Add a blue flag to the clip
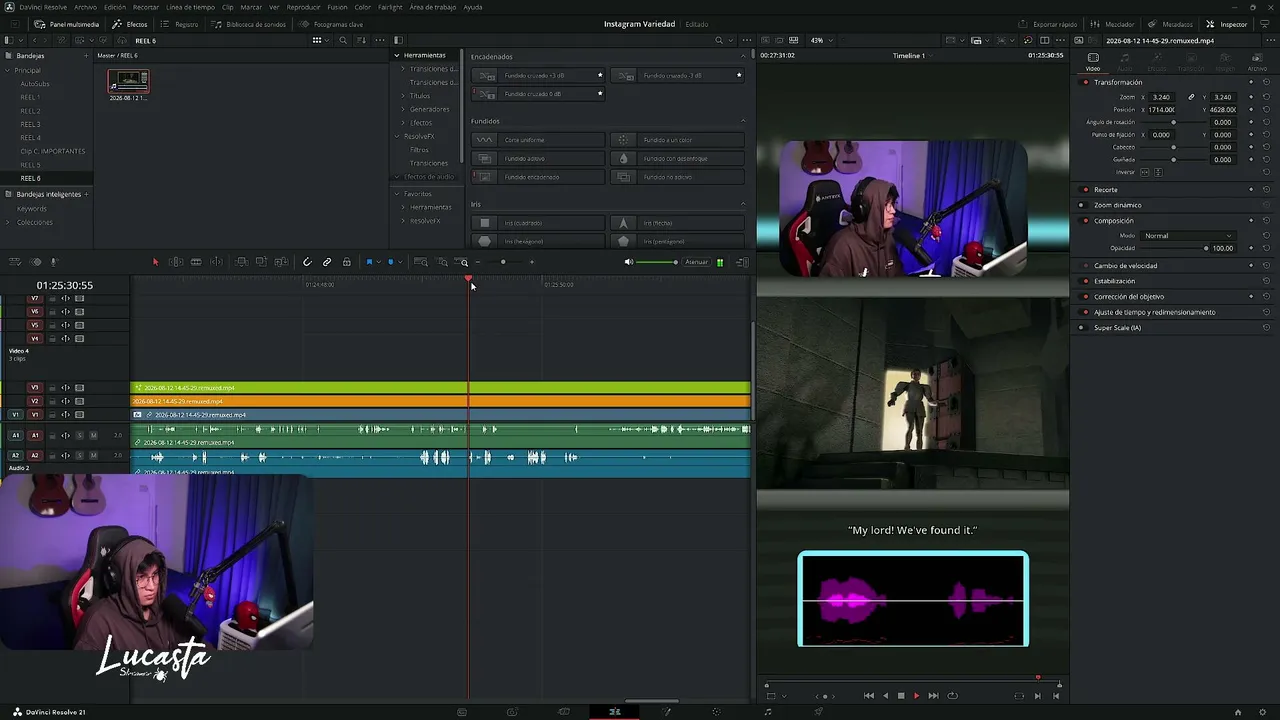1280x720 pixels. [x=369, y=262]
